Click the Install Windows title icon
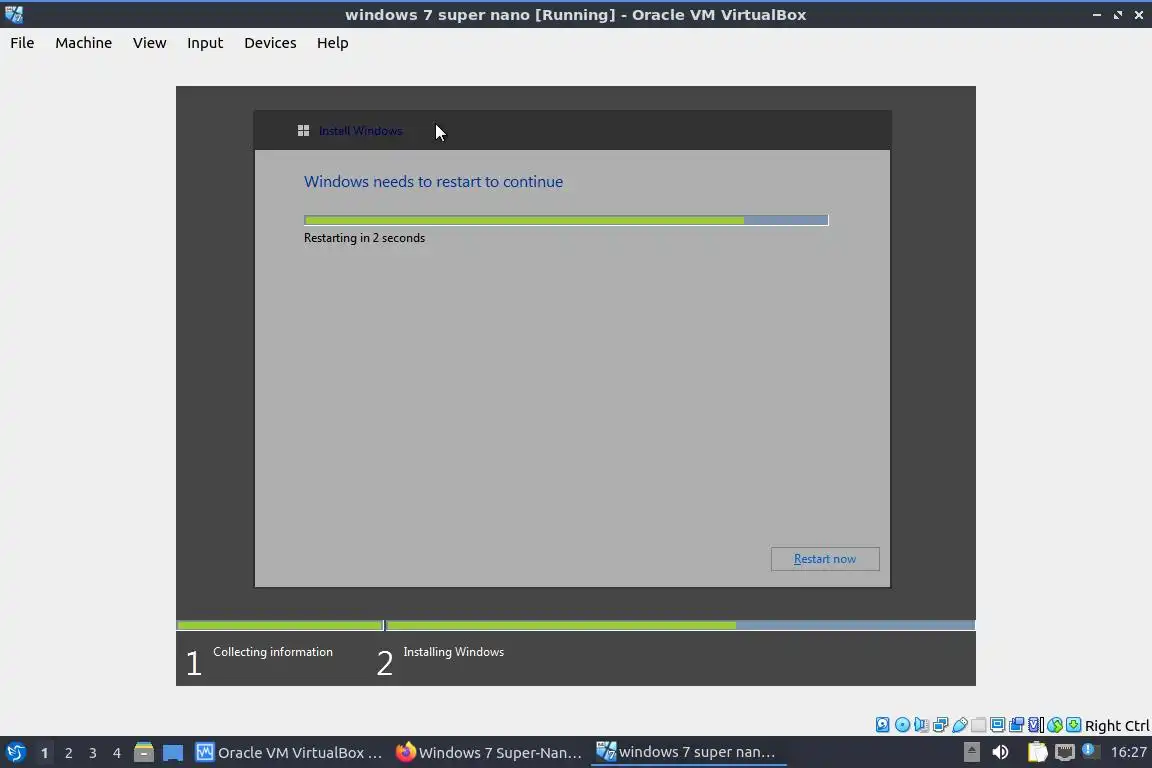Image resolution: width=1152 pixels, height=768 pixels. (x=303, y=131)
